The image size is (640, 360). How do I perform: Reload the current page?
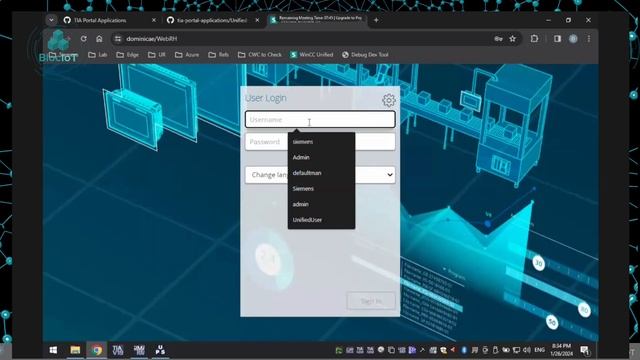pos(84,39)
